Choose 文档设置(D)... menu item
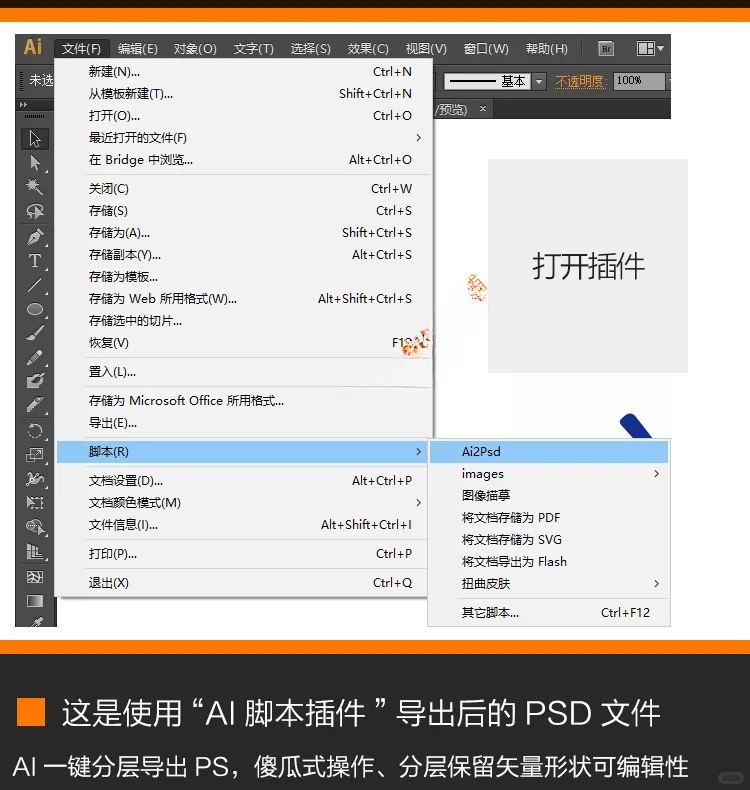 tap(242, 481)
